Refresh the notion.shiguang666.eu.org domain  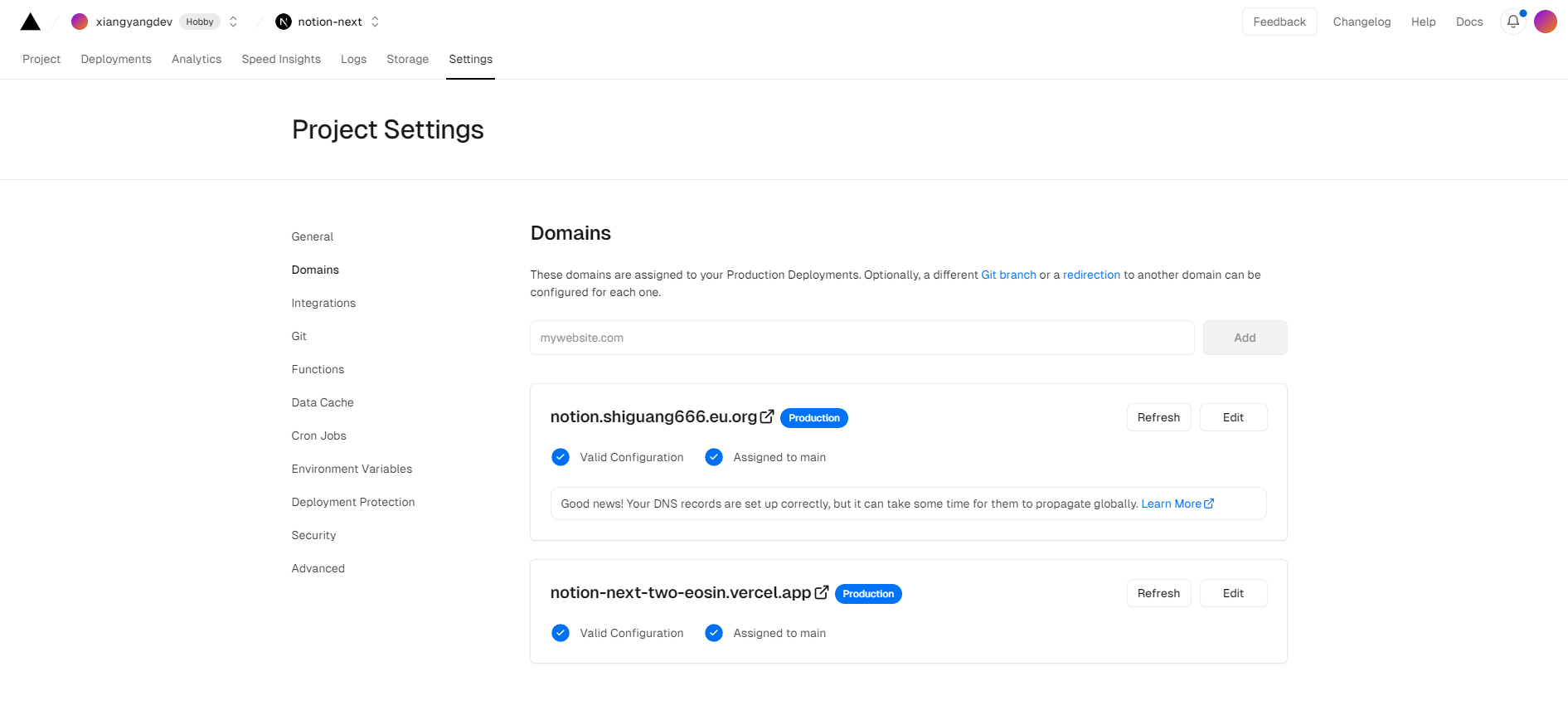point(1158,417)
